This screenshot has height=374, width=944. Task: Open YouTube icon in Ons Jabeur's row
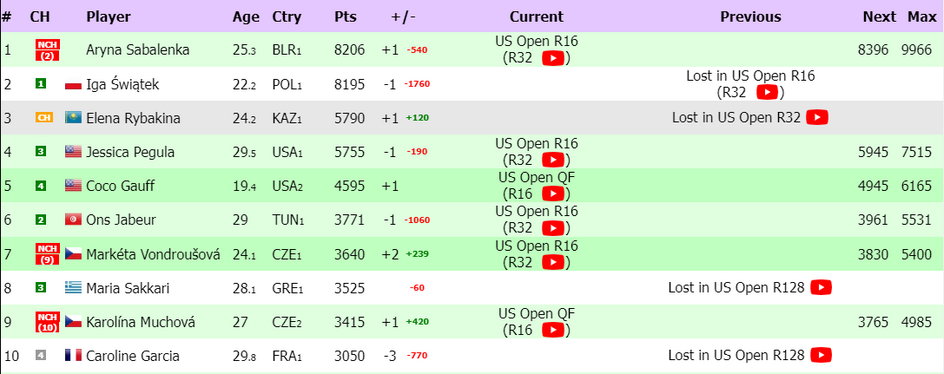tap(553, 228)
